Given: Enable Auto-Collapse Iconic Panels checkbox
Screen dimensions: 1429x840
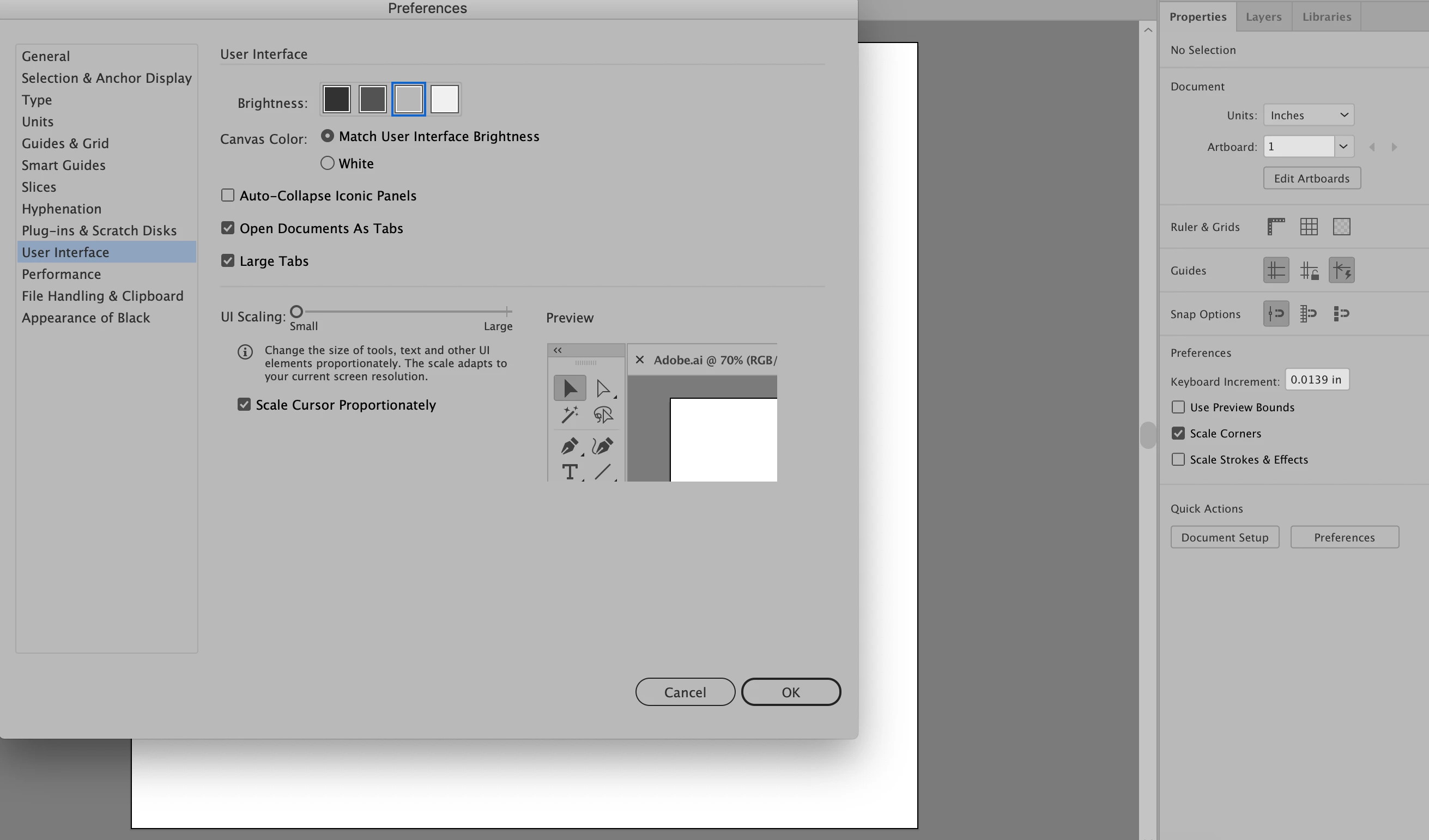Looking at the screenshot, I should point(227,196).
